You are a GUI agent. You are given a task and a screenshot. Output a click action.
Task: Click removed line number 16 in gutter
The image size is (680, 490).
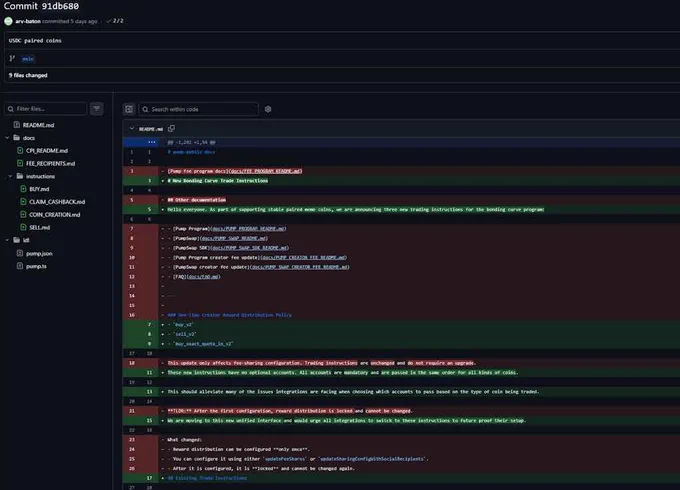132,315
